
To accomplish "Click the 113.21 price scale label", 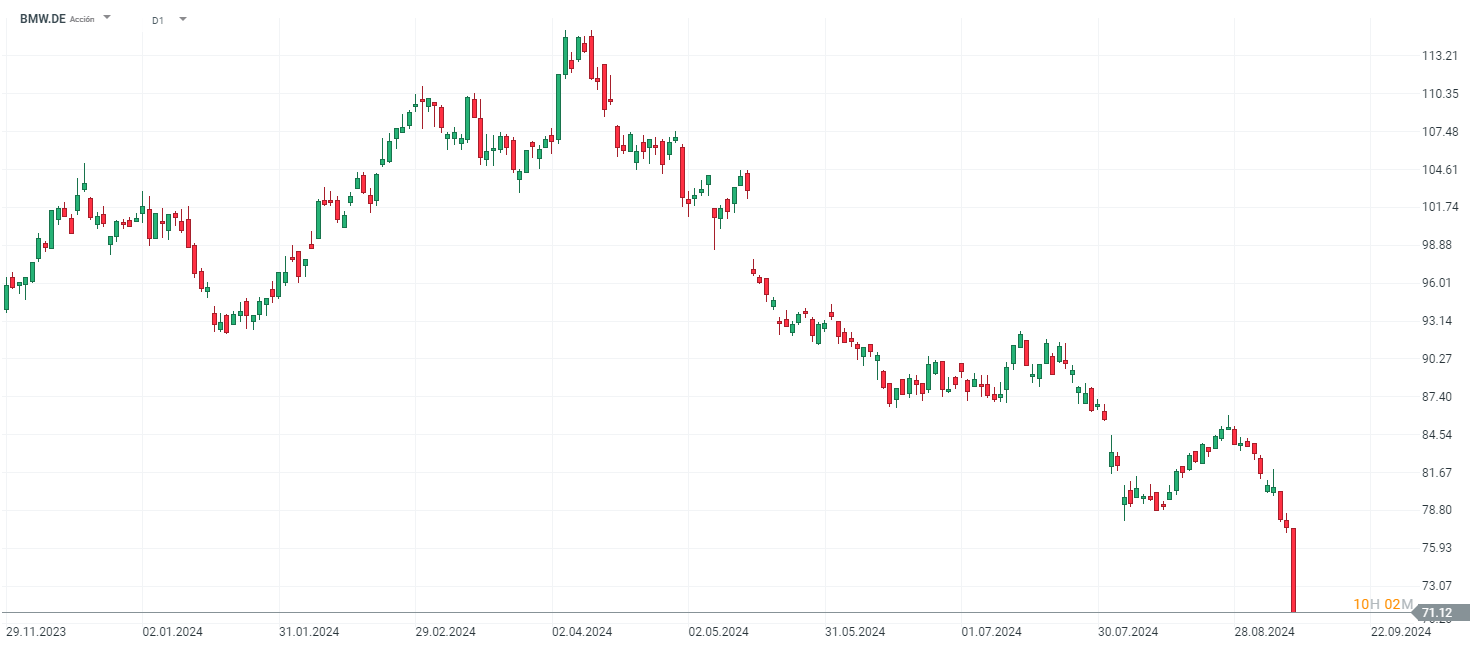I will coord(1439,56).
